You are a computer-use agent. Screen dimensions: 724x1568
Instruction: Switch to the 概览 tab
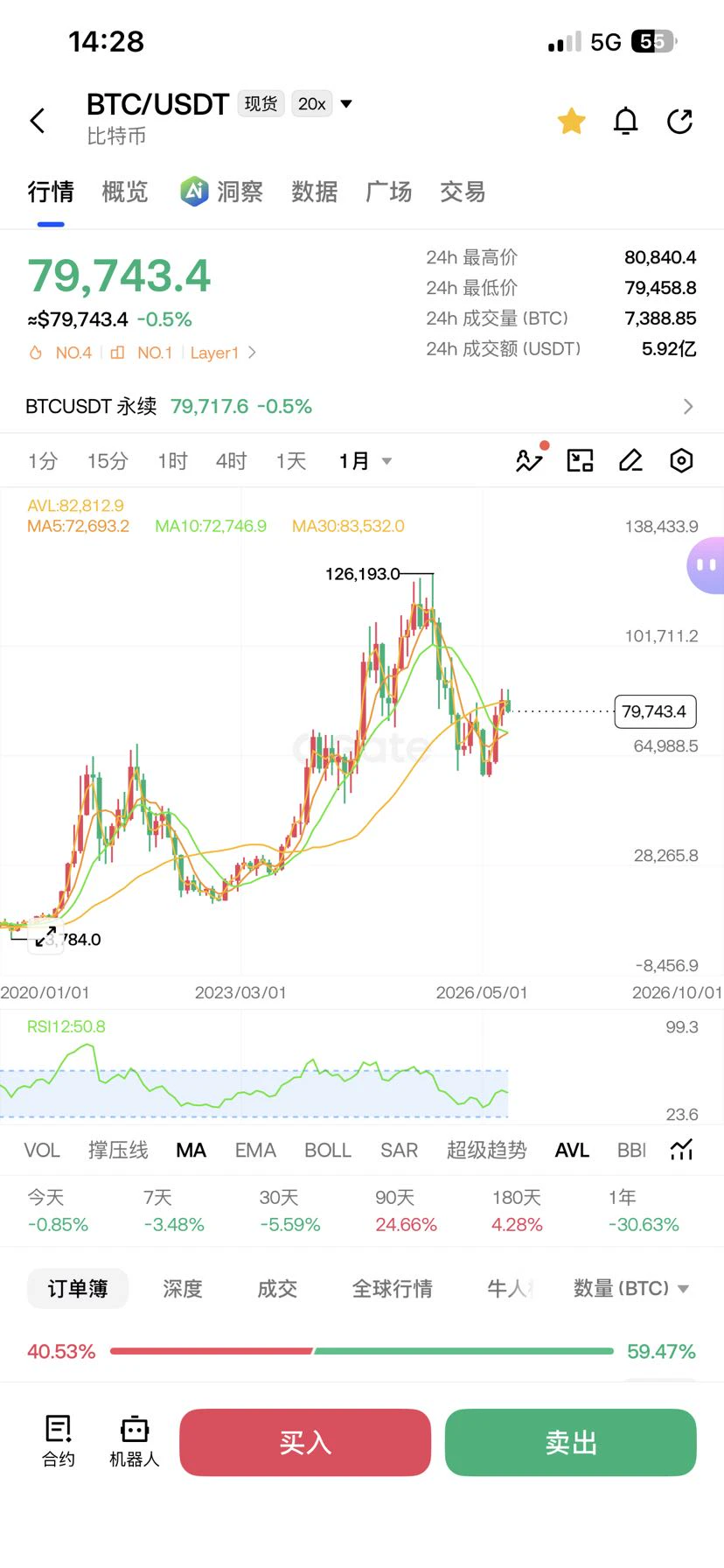(125, 192)
